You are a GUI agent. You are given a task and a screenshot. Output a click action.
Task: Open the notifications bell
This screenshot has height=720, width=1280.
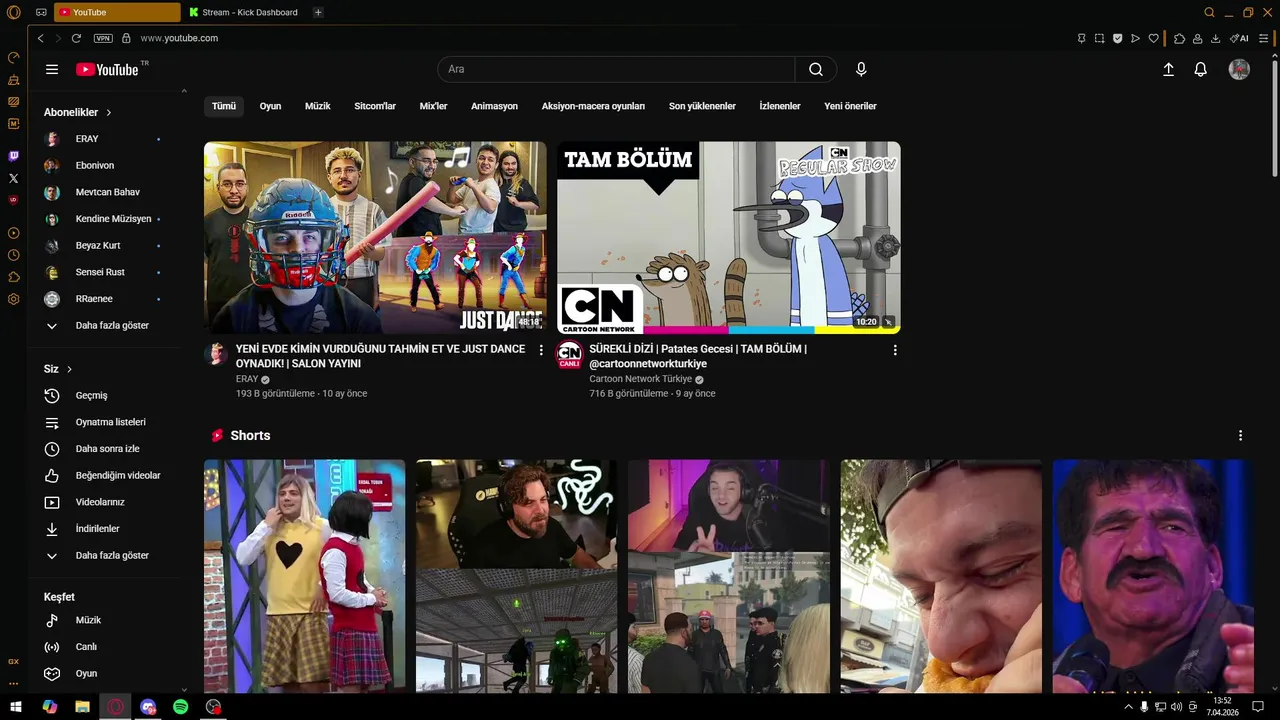(1201, 69)
